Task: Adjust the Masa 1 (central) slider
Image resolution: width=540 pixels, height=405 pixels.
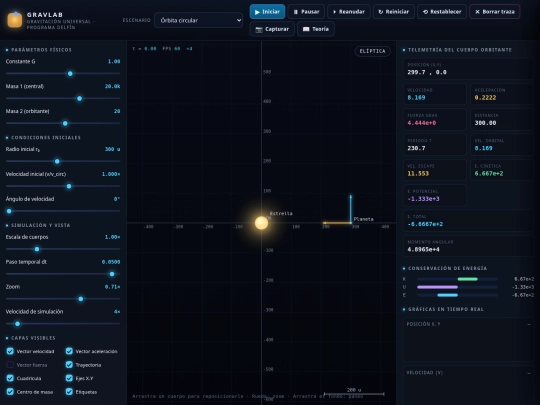Action: tap(63, 98)
